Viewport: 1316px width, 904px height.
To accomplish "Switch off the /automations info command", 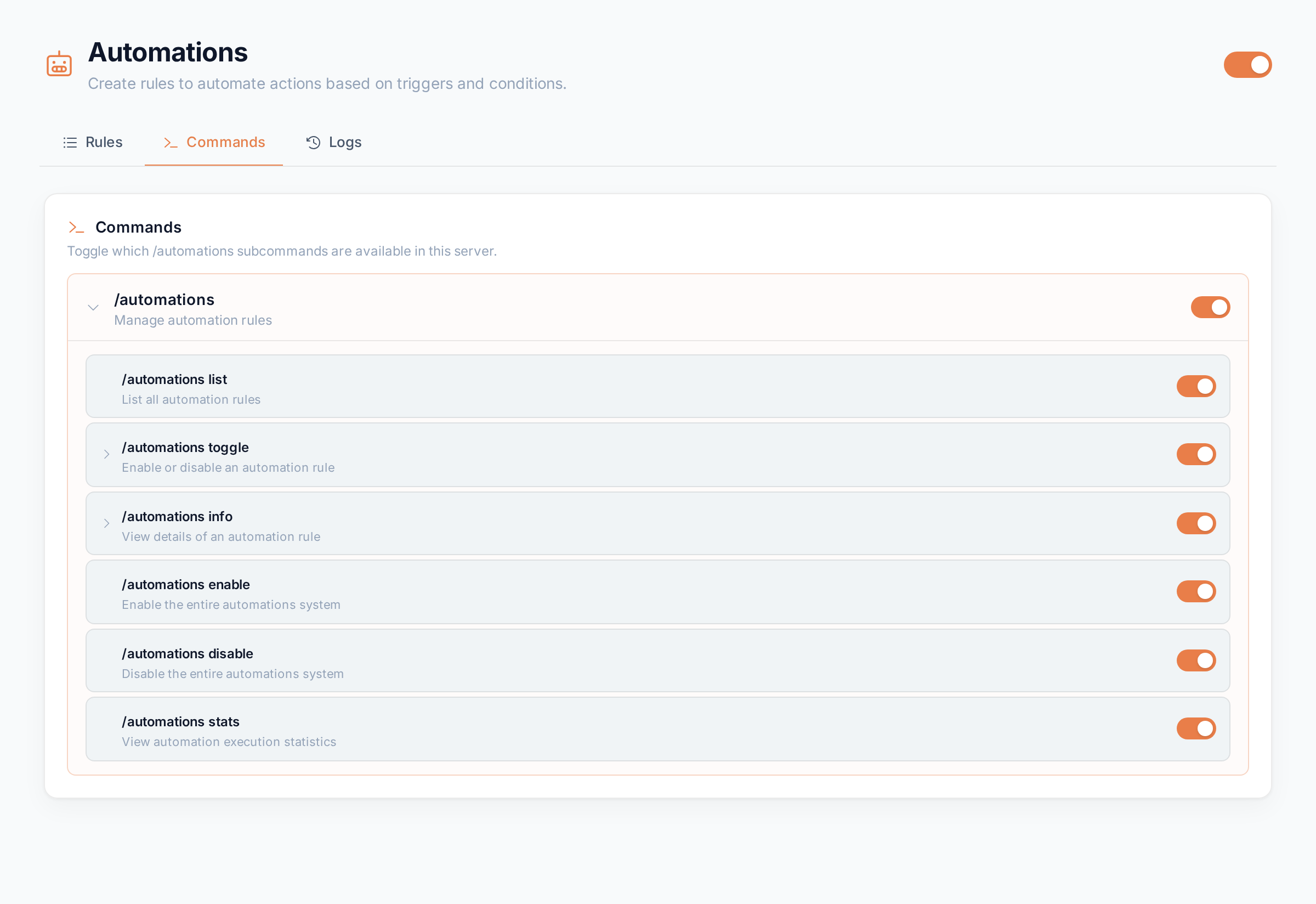I will (x=1196, y=523).
